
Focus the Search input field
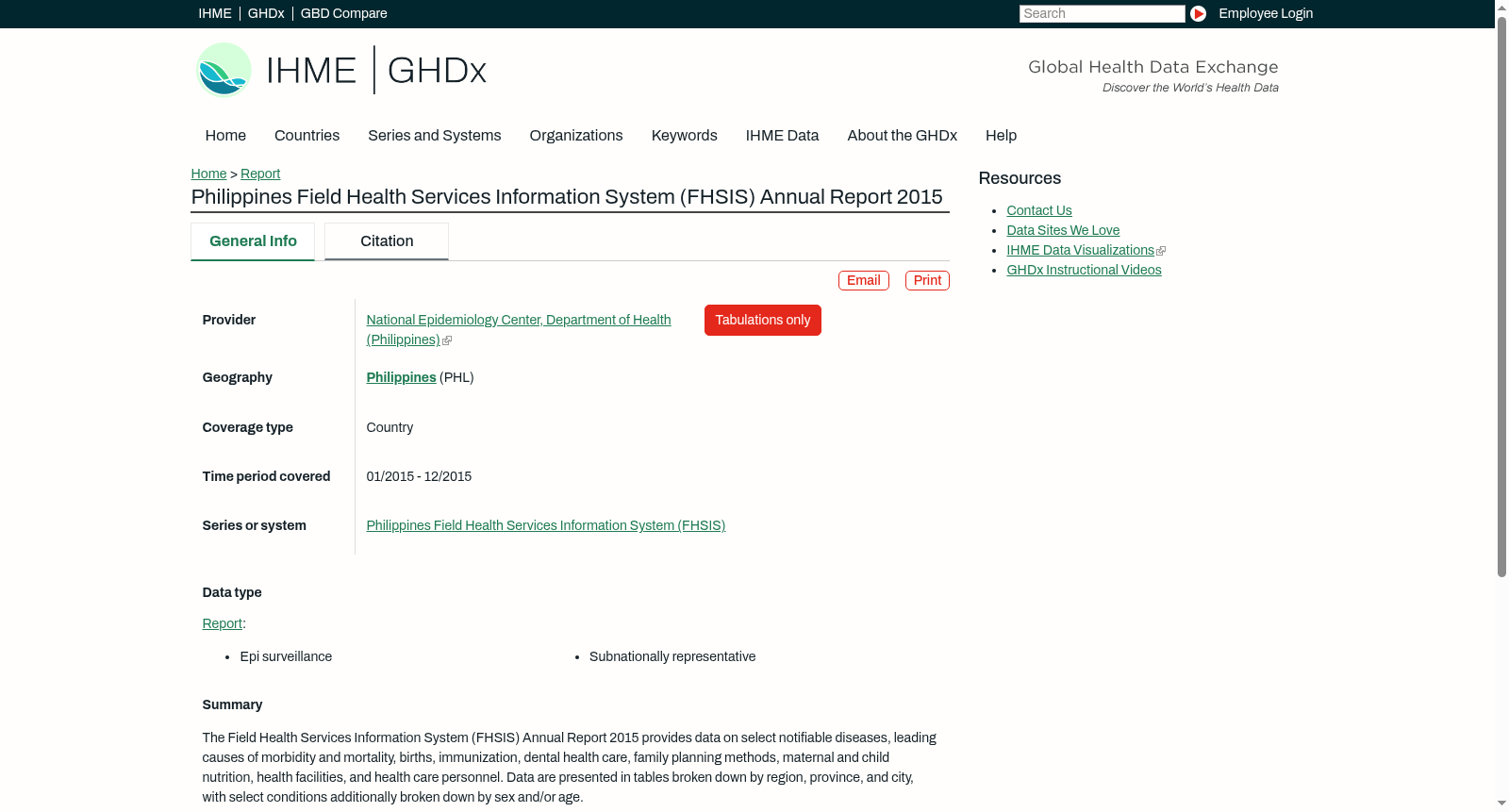click(1102, 13)
